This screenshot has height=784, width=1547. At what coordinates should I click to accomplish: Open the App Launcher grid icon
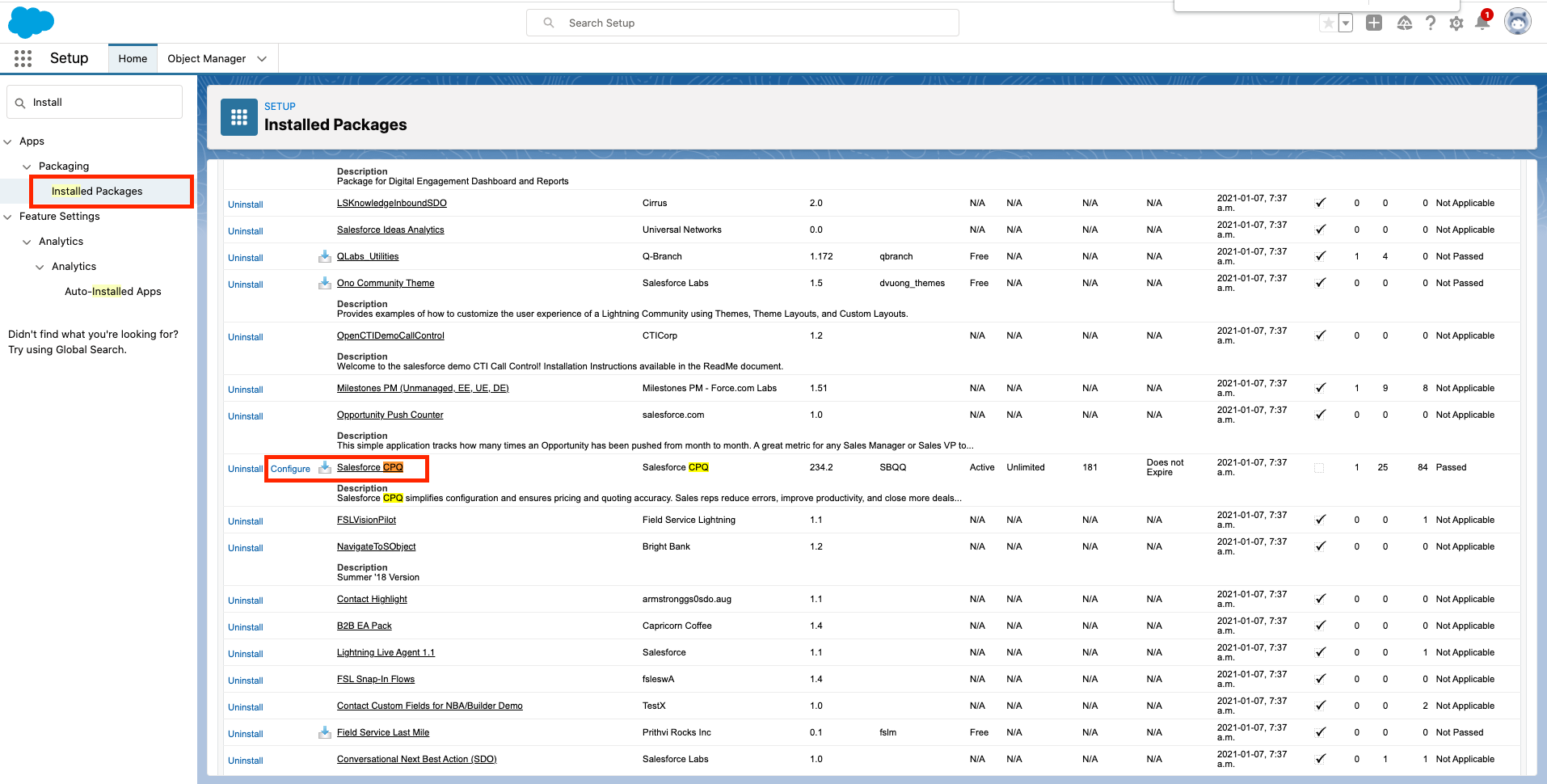coord(23,58)
